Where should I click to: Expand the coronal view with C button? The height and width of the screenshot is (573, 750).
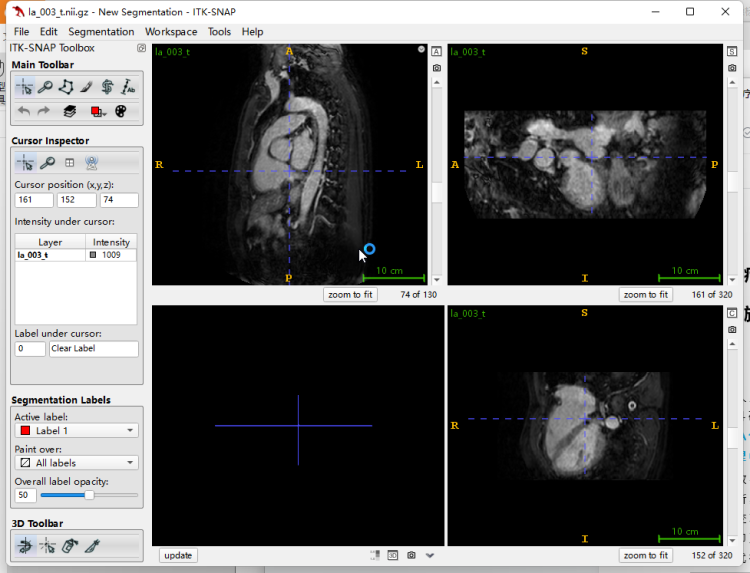732,313
